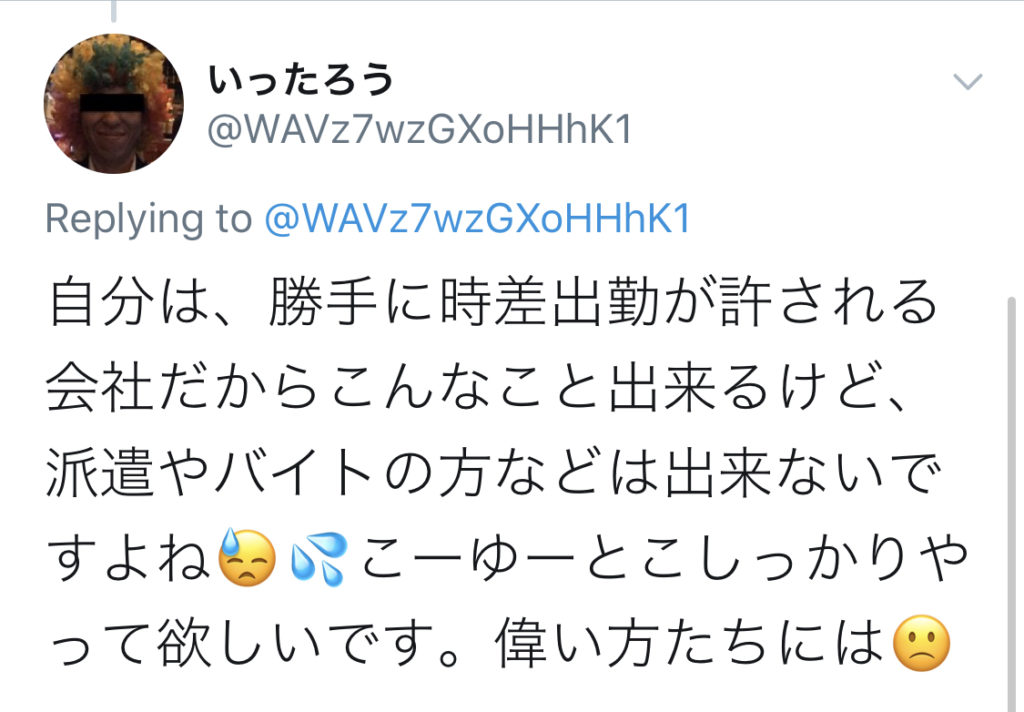Click the text すよね before the emojis
The height and width of the screenshot is (712, 1024).
coord(129,558)
